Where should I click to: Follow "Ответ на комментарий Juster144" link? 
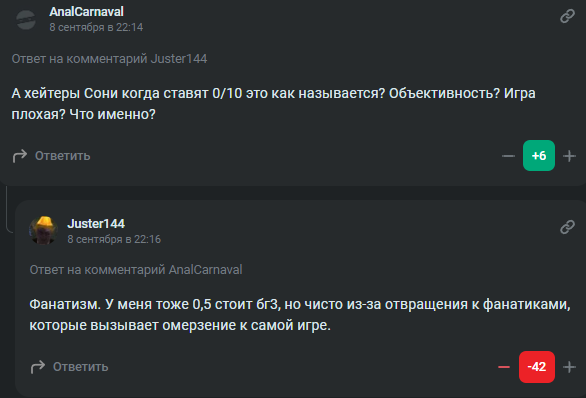tap(109, 59)
